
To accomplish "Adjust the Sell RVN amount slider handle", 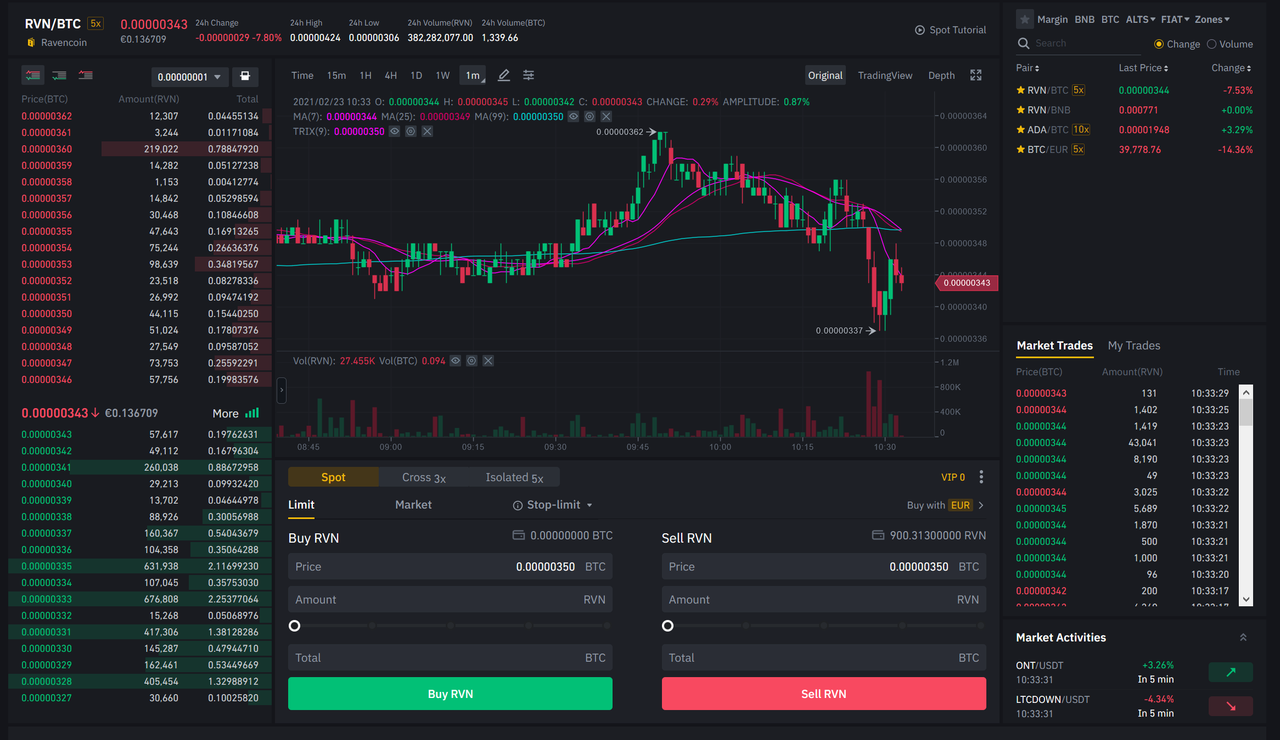I will (x=668, y=626).
